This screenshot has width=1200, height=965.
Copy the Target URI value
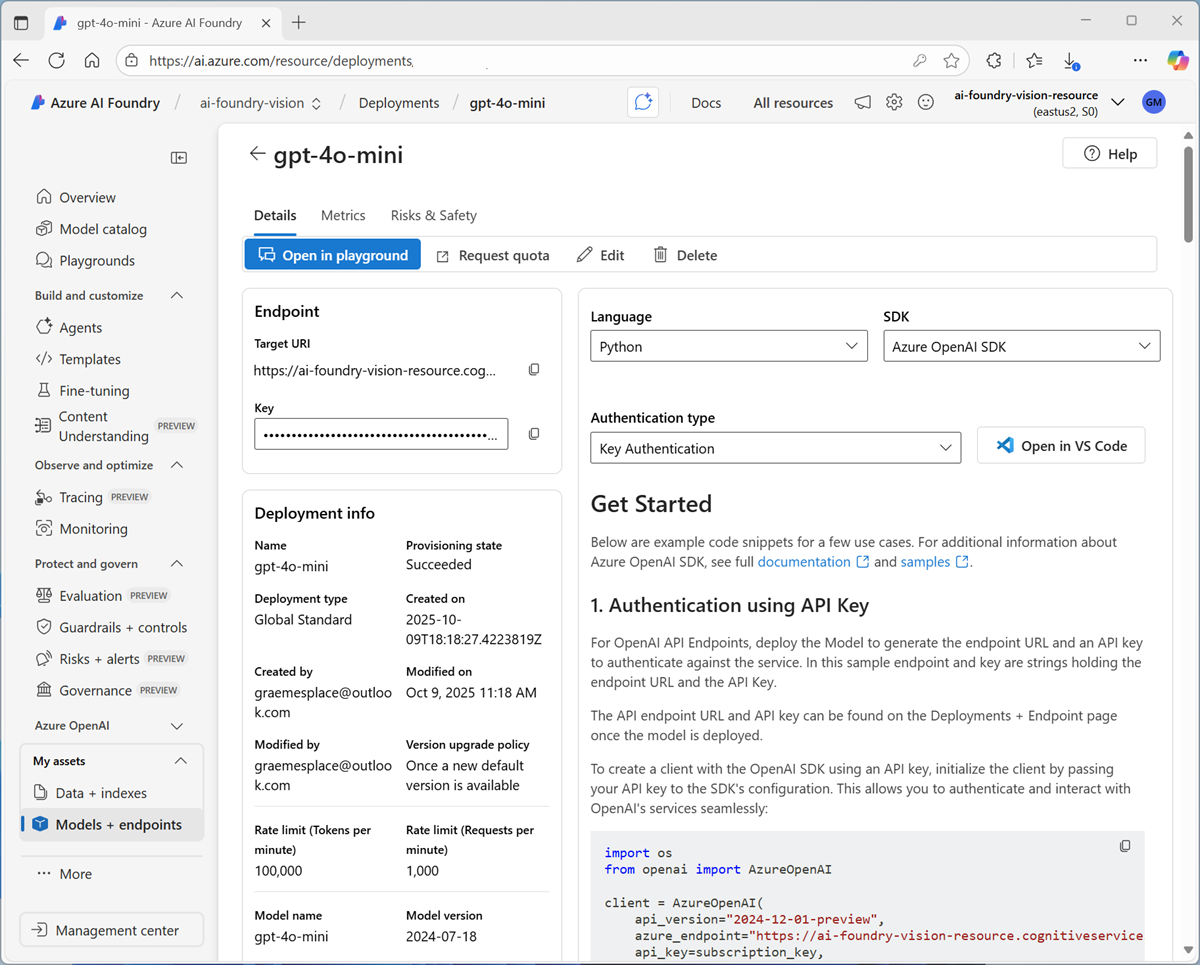(x=534, y=370)
